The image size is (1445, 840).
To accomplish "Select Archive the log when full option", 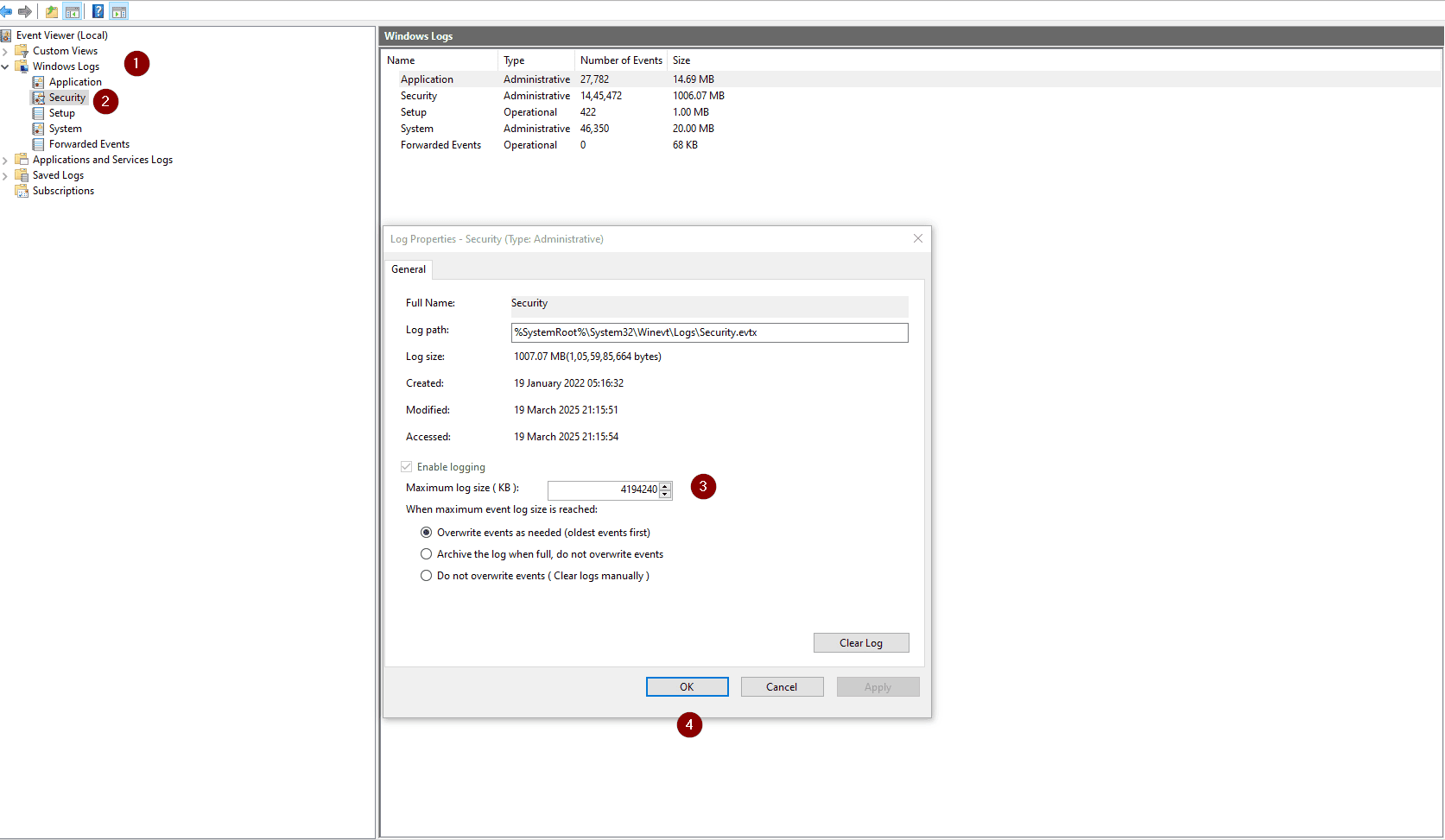I will 426,554.
